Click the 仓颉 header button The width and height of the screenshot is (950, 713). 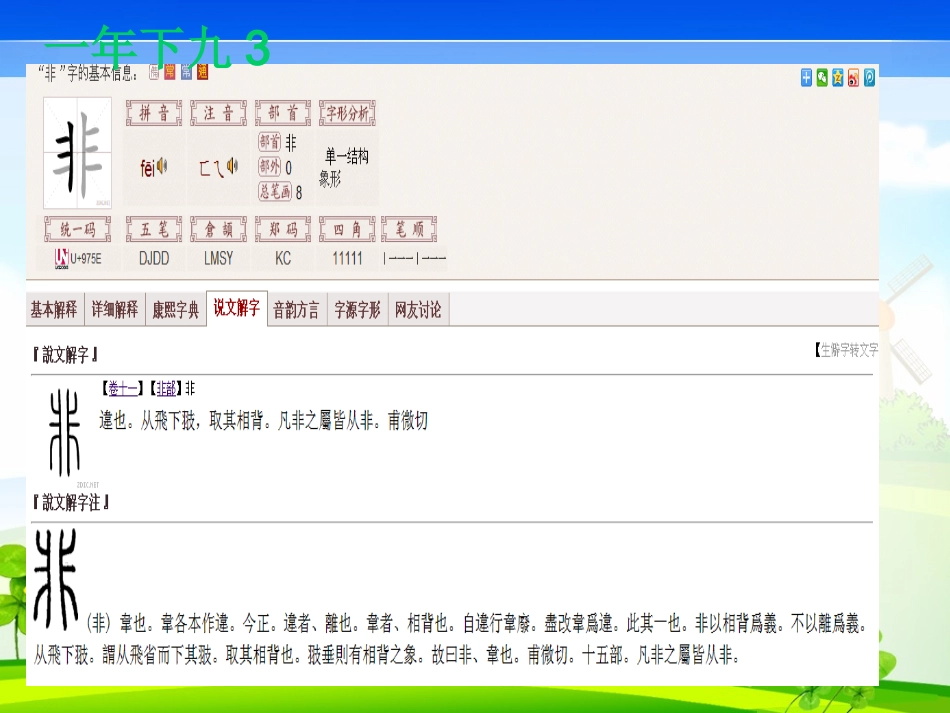[218, 229]
